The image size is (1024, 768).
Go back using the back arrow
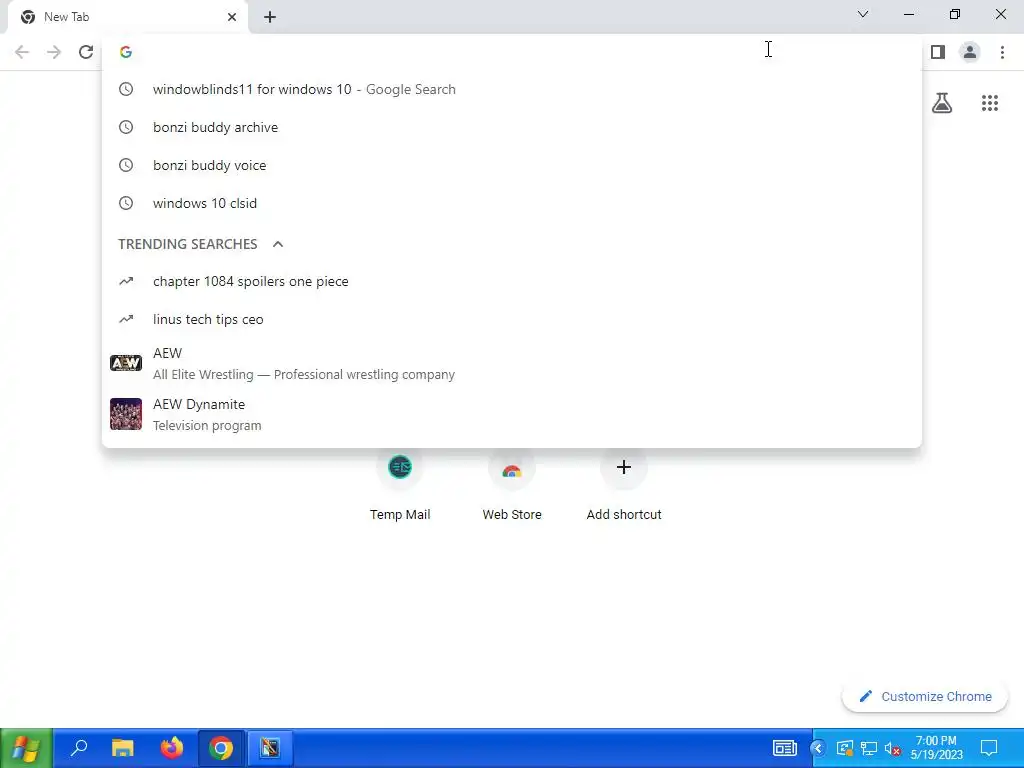click(x=22, y=52)
